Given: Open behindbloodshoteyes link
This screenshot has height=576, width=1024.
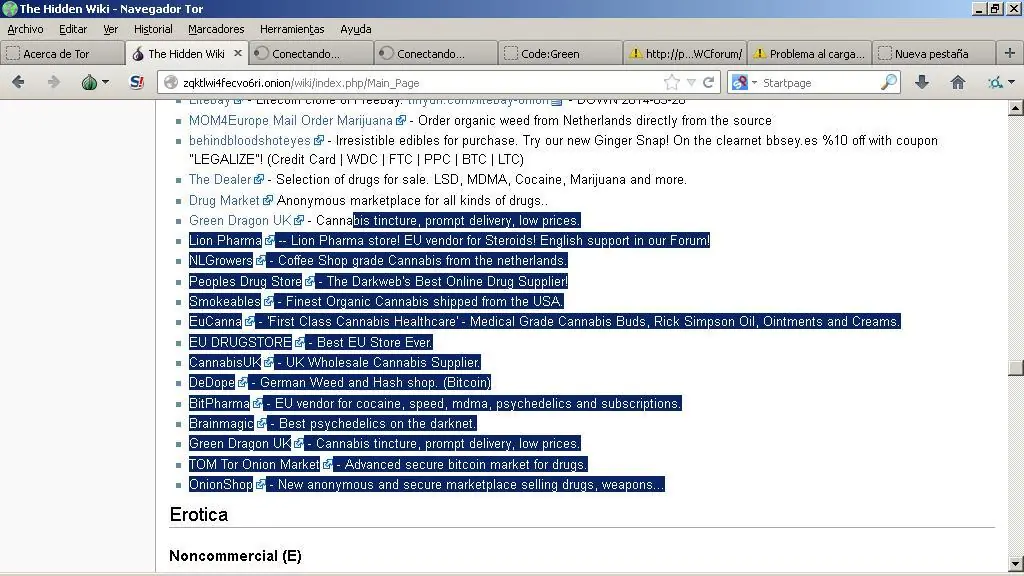Looking at the screenshot, I should click(249, 140).
